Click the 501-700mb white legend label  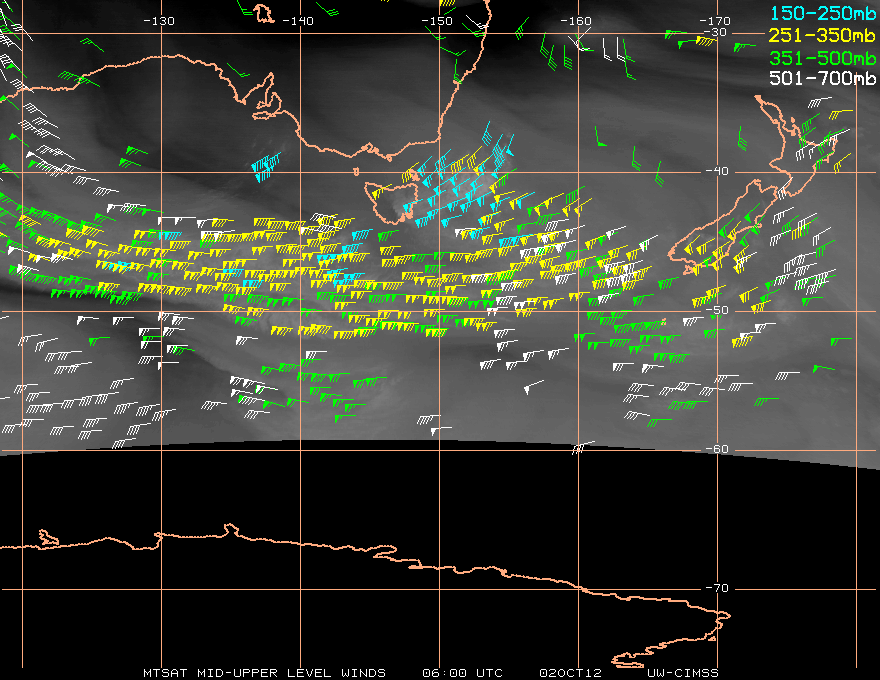click(823, 78)
